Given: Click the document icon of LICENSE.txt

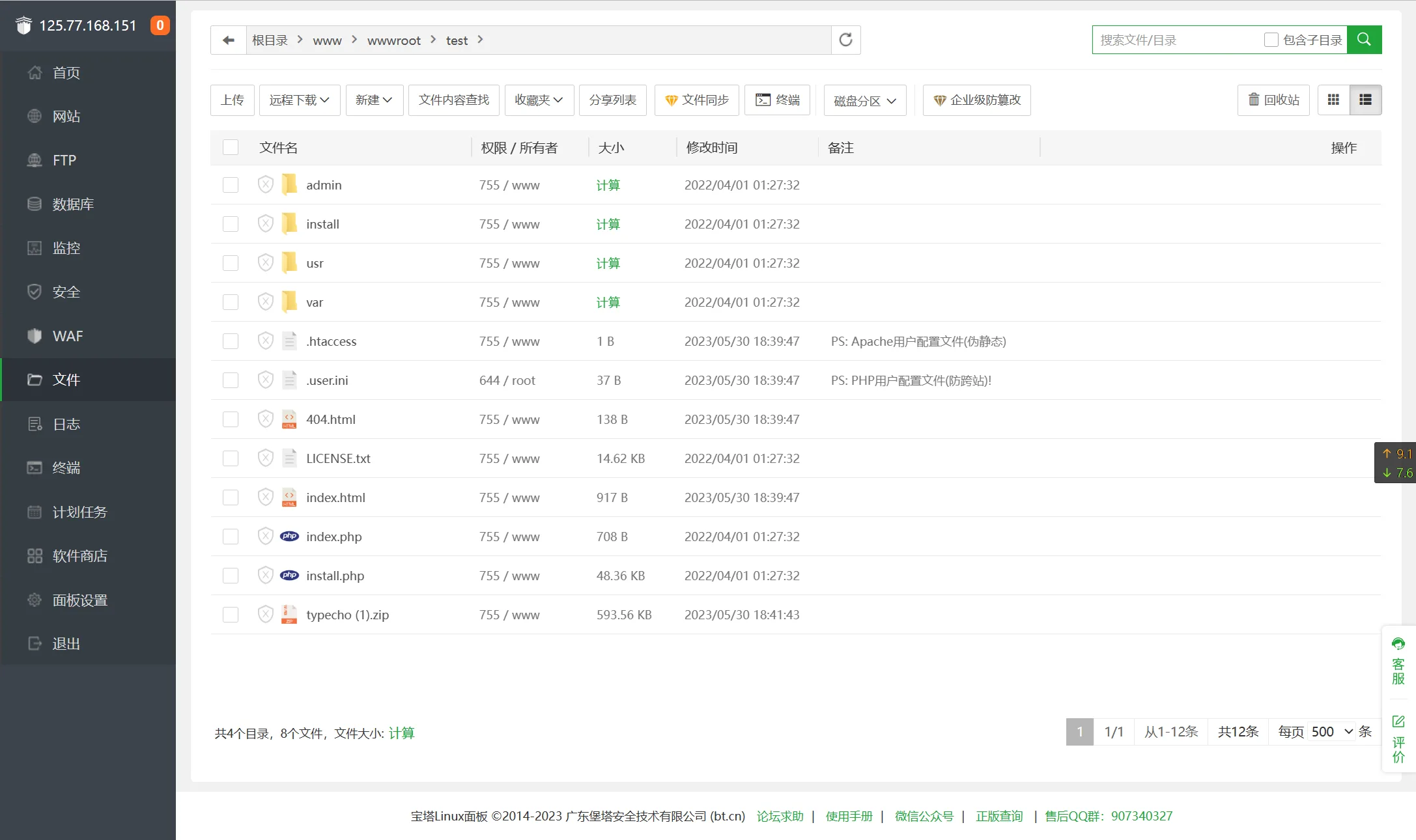Looking at the screenshot, I should coord(289,458).
